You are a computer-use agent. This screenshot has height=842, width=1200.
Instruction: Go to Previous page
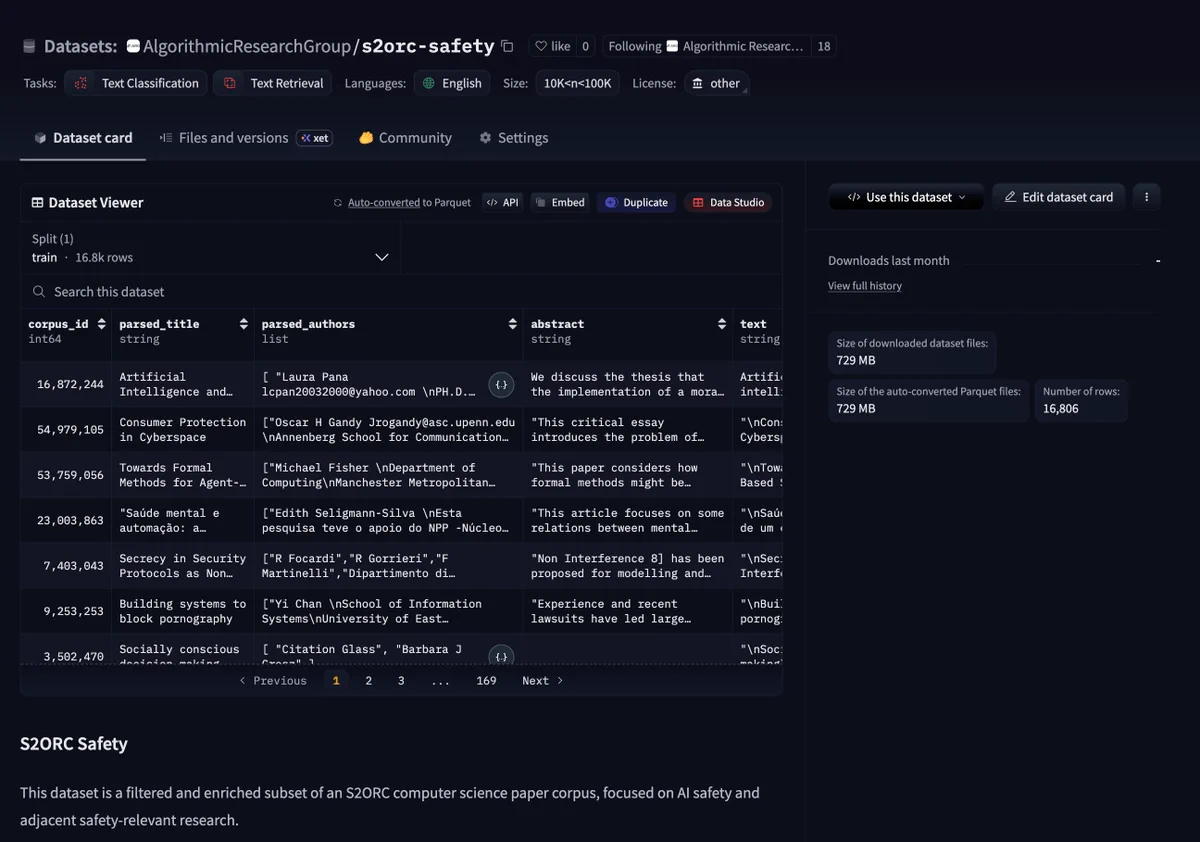tap(273, 681)
